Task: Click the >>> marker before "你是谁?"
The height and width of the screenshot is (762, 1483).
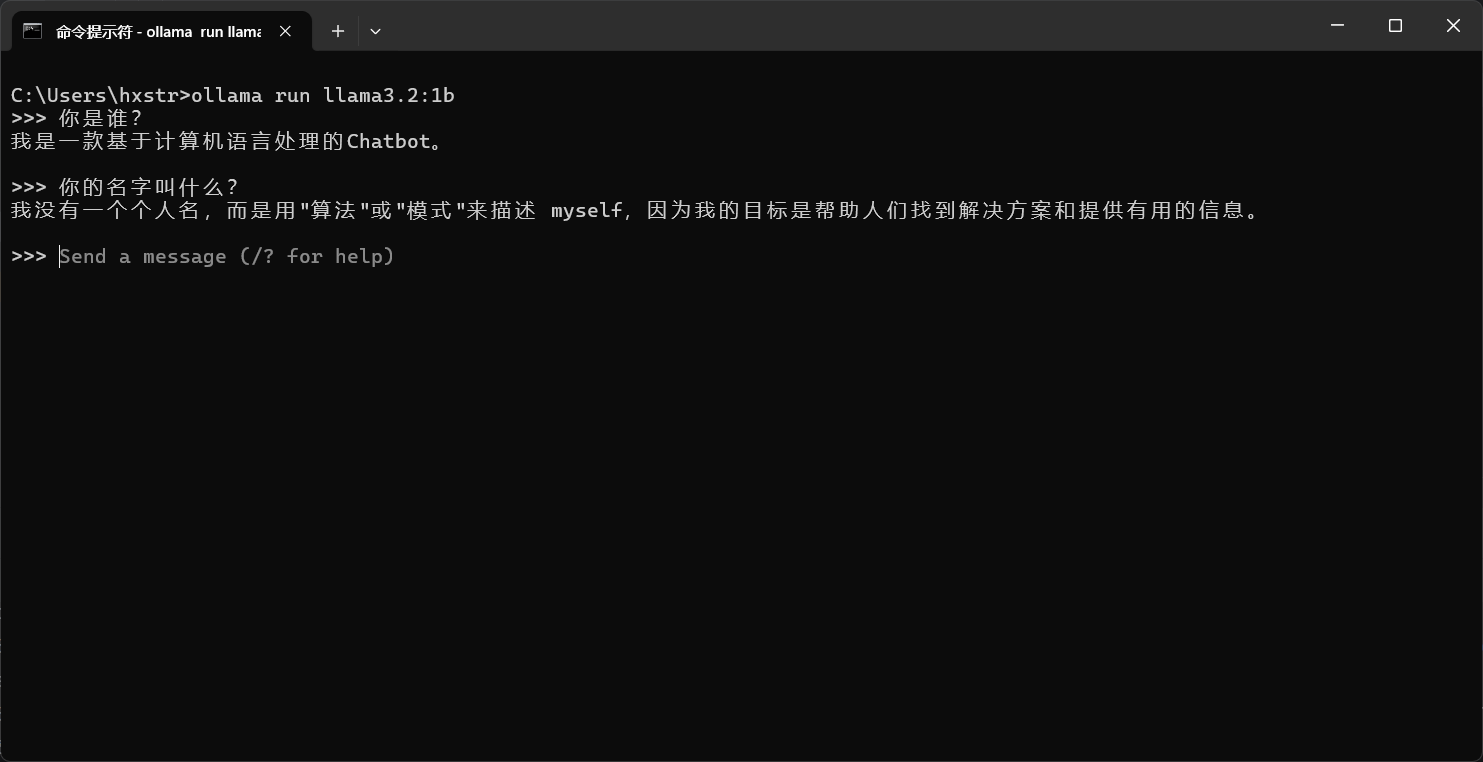Action: pyautogui.click(x=29, y=118)
